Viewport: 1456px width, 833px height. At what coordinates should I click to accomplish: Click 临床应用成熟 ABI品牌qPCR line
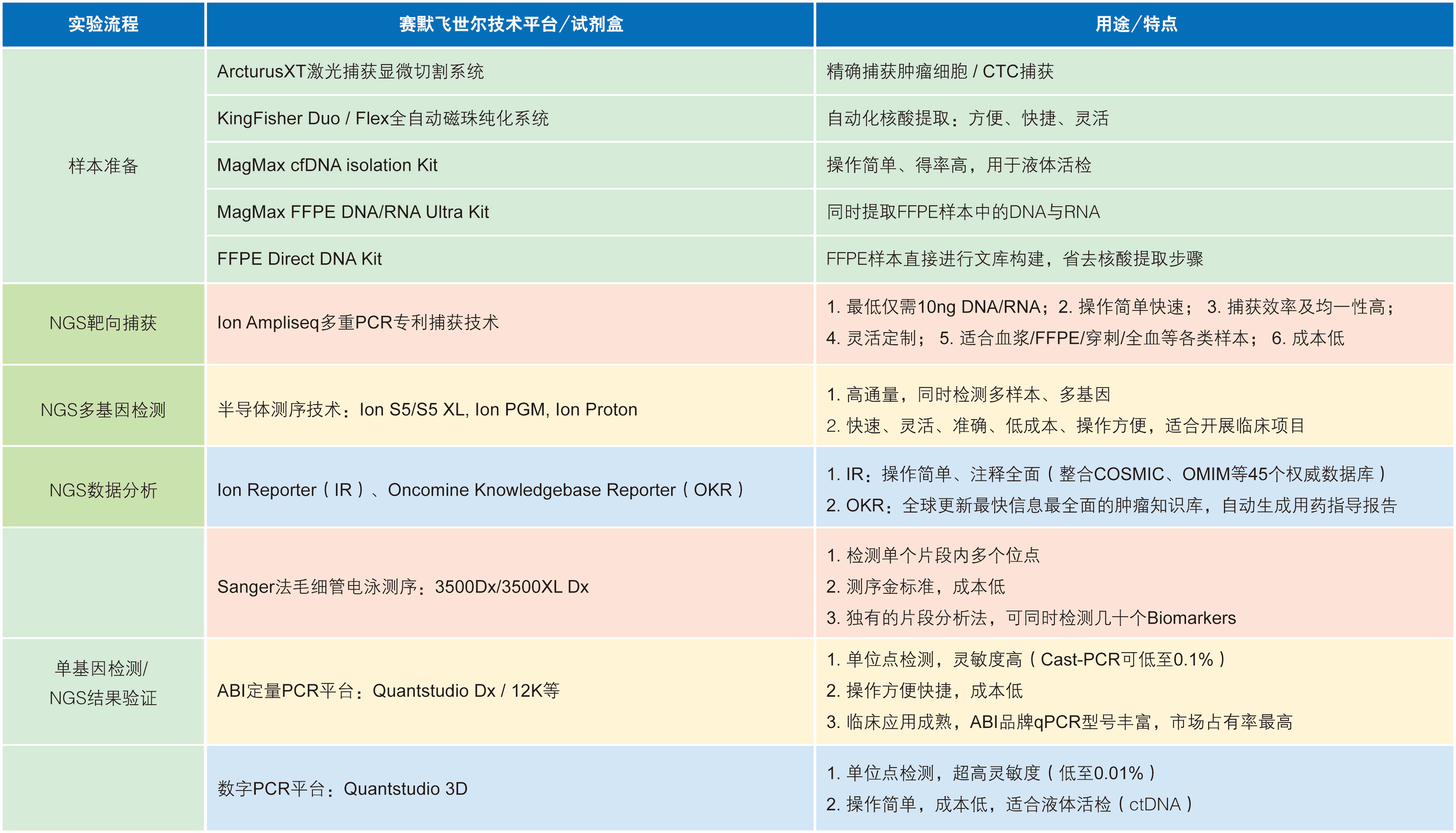point(1059,723)
